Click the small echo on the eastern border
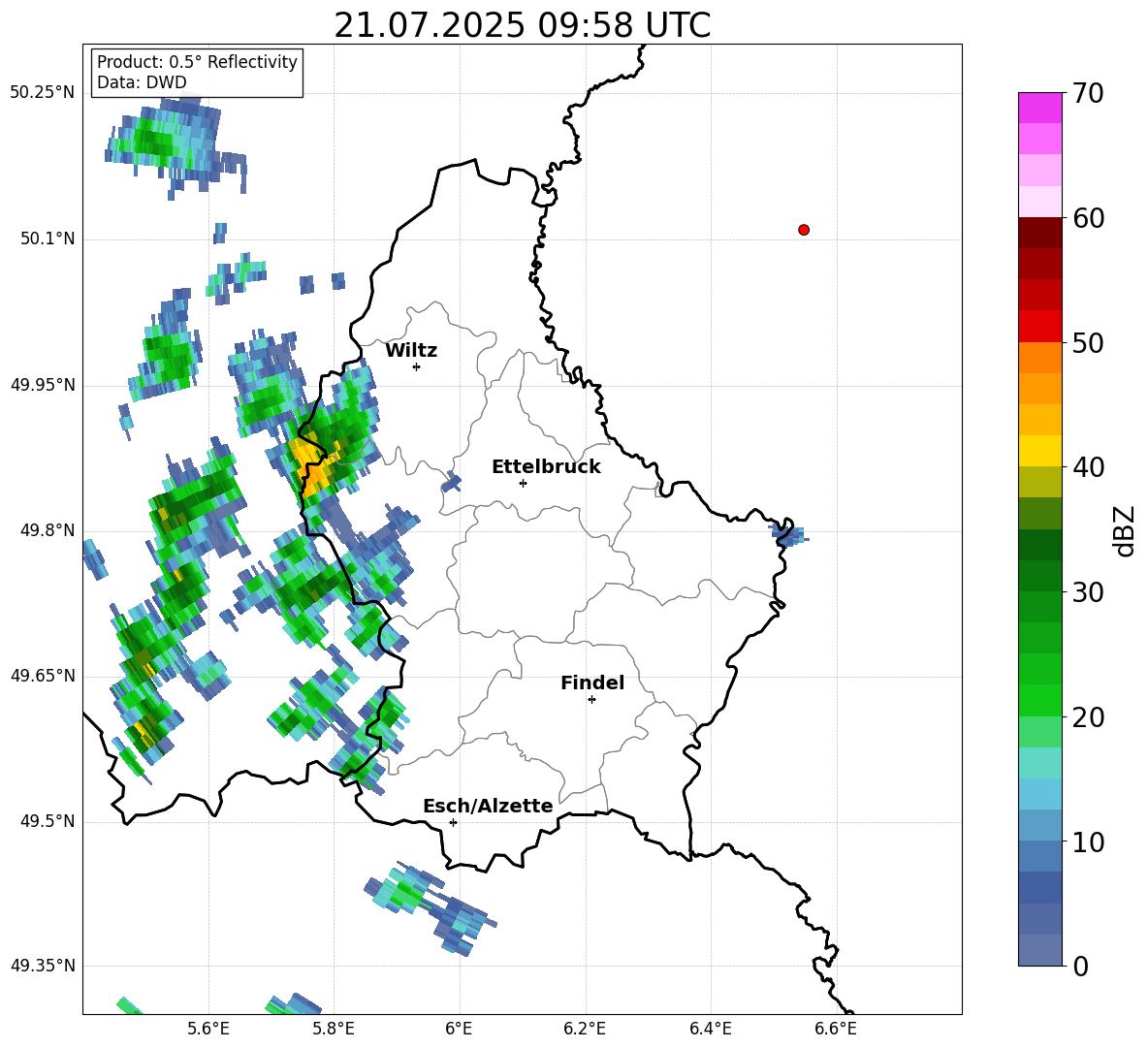This screenshot has height=1048, width=1148. pos(788,535)
